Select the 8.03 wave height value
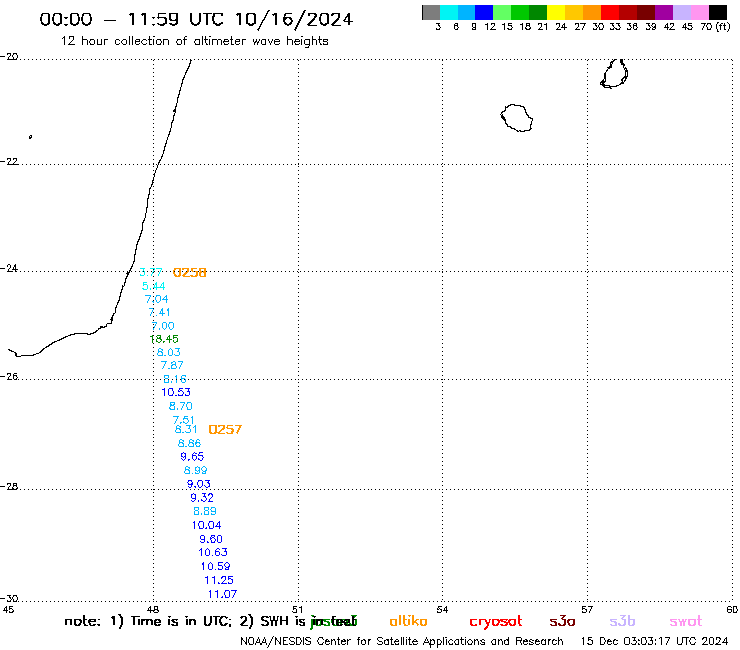 (x=168, y=352)
